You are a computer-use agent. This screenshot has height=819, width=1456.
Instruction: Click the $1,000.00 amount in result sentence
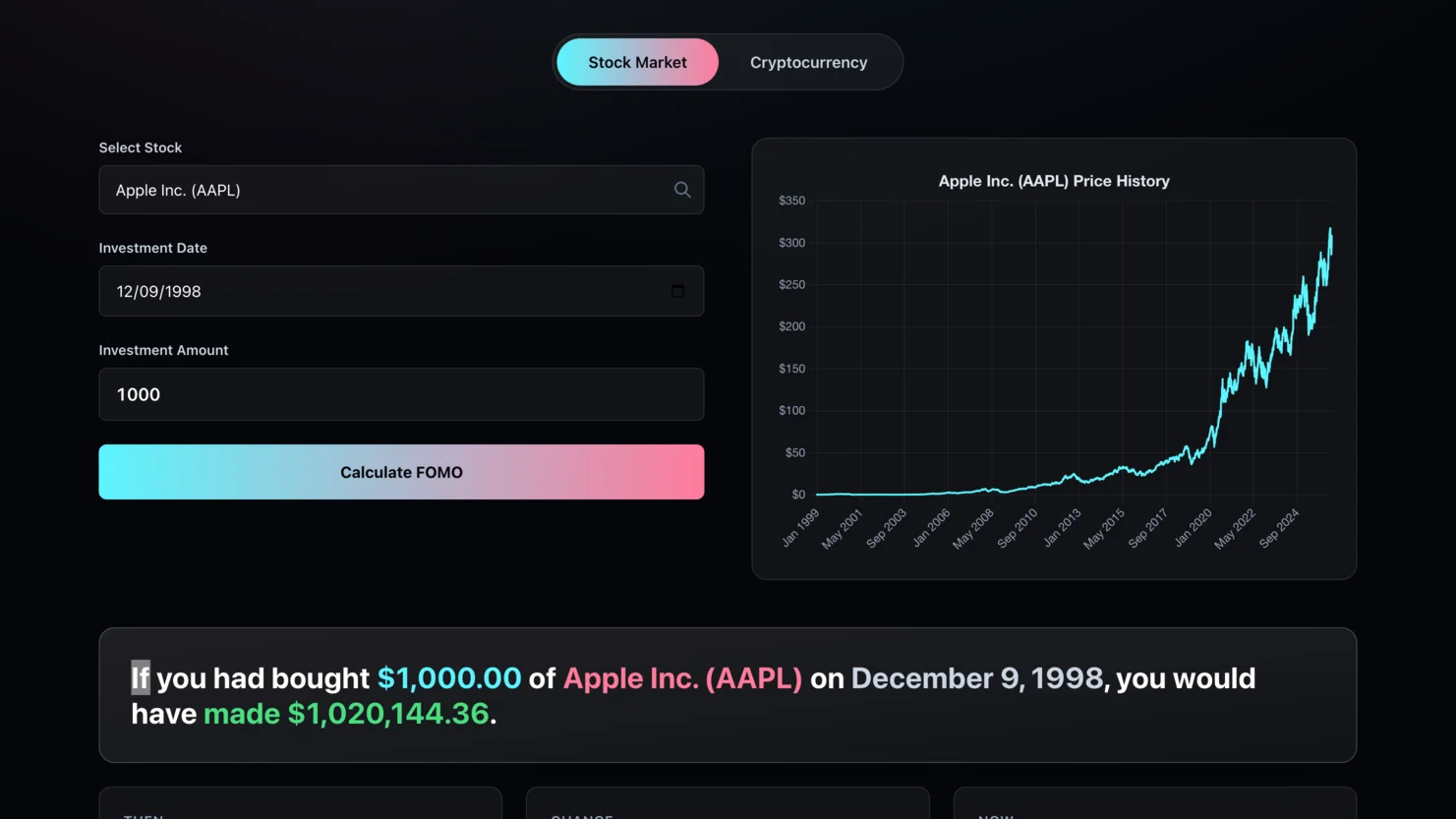click(449, 678)
